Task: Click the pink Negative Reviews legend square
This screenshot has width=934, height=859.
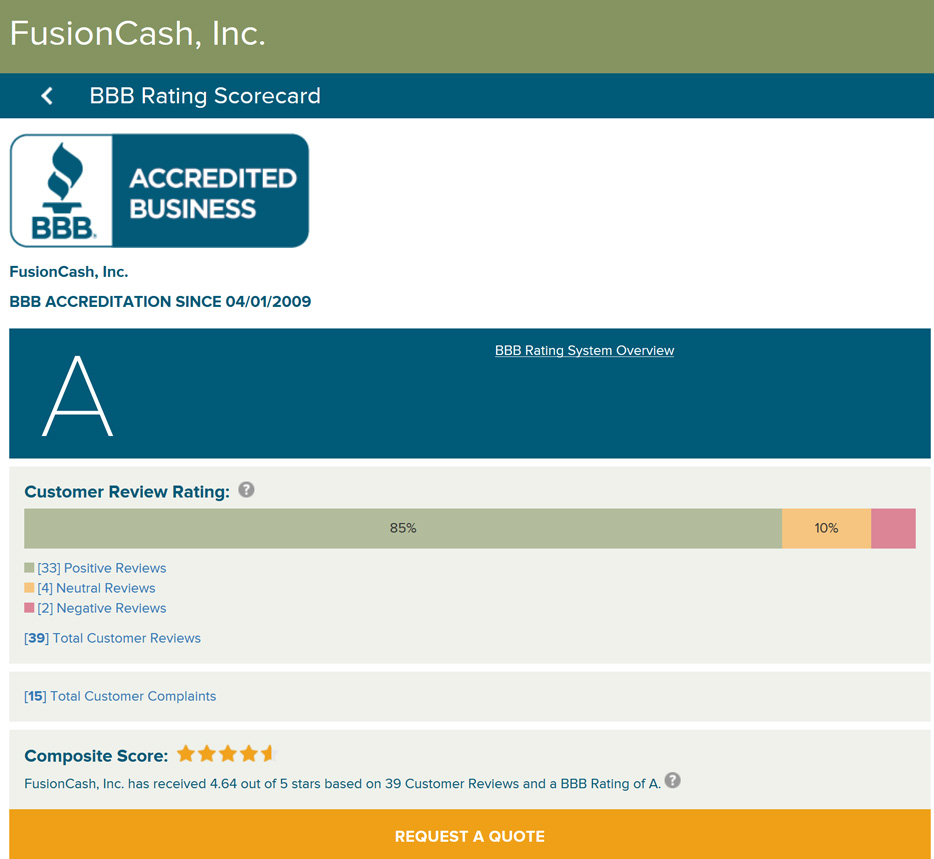Action: coord(29,608)
